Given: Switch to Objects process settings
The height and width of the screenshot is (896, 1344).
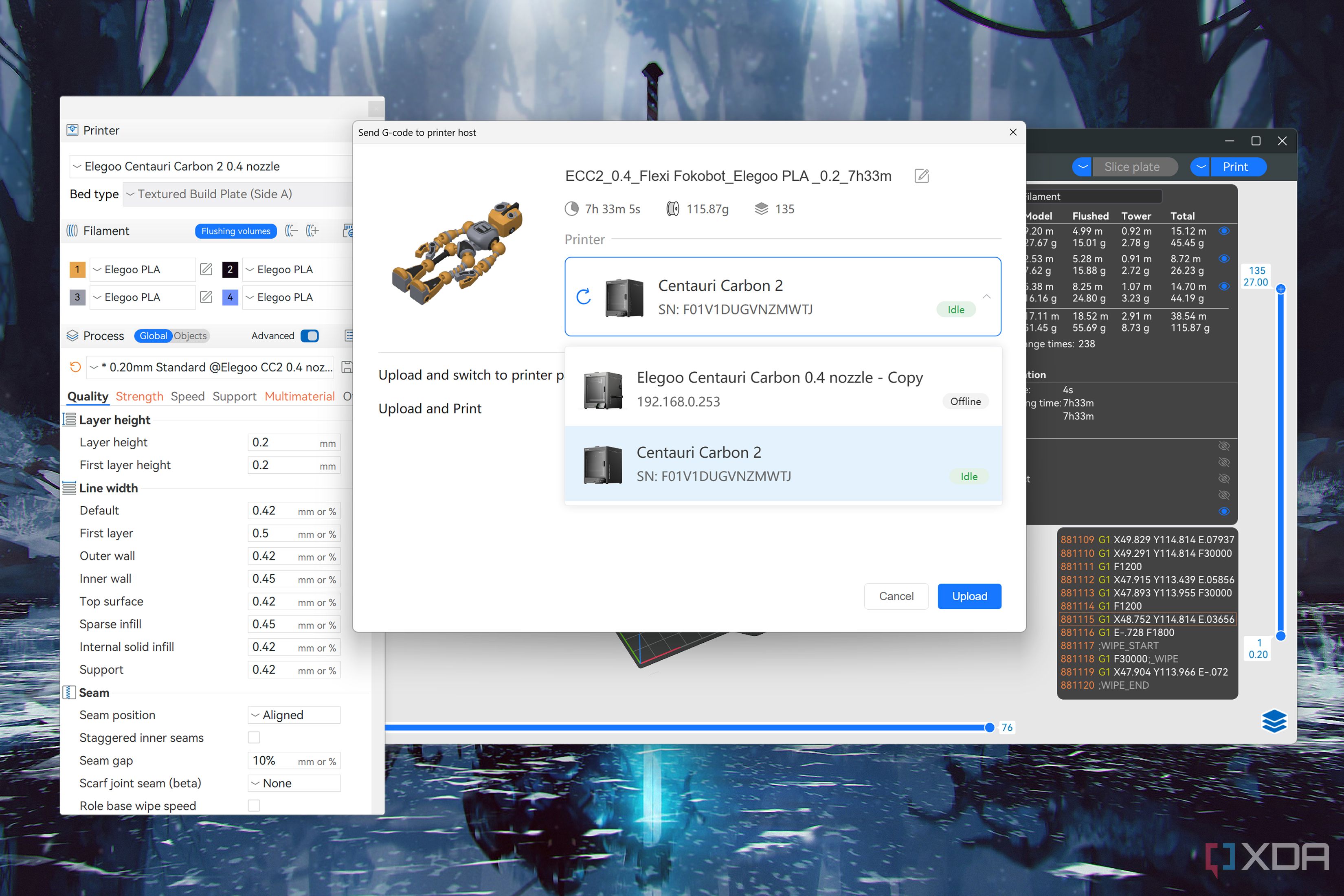Looking at the screenshot, I should (190, 336).
